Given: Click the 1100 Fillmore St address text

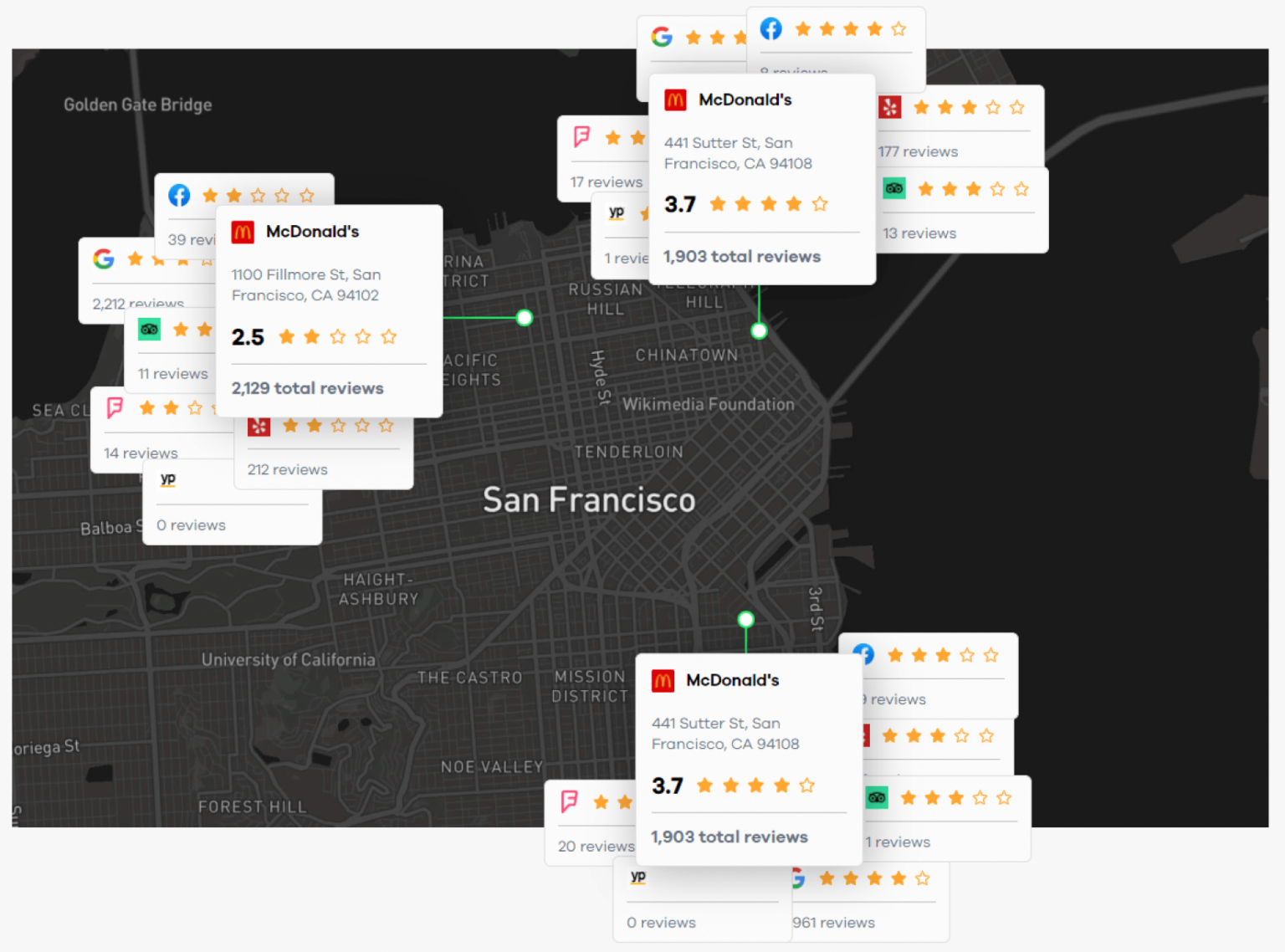Looking at the screenshot, I should tap(306, 284).
